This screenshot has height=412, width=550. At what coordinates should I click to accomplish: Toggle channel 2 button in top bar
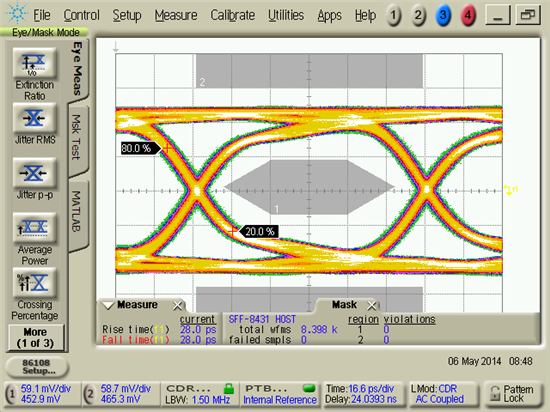418,16
